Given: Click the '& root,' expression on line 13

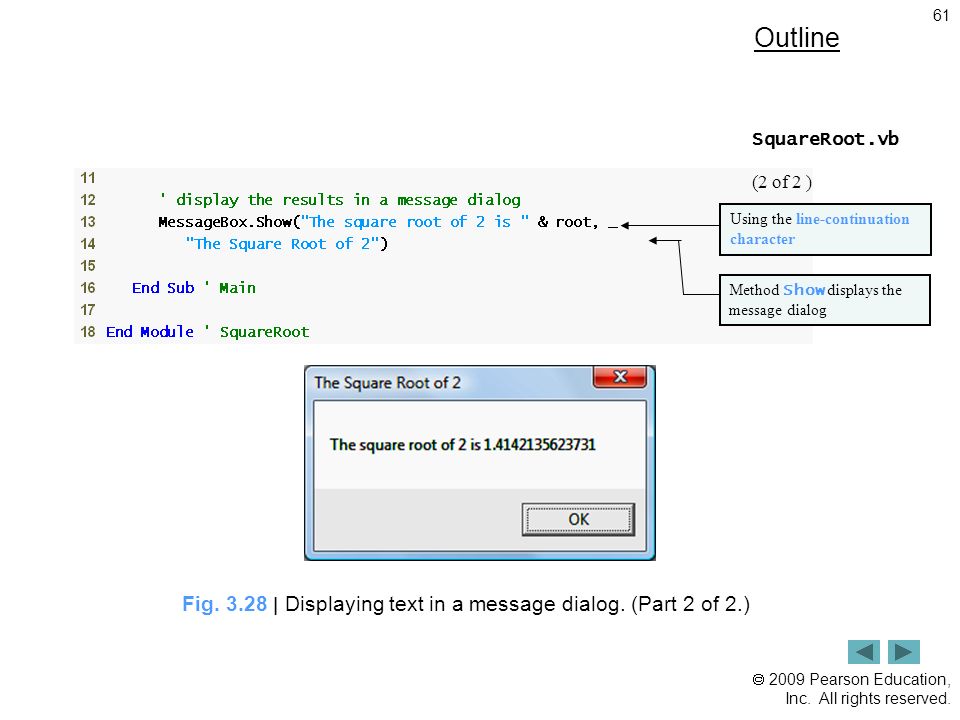Looking at the screenshot, I should (568, 222).
